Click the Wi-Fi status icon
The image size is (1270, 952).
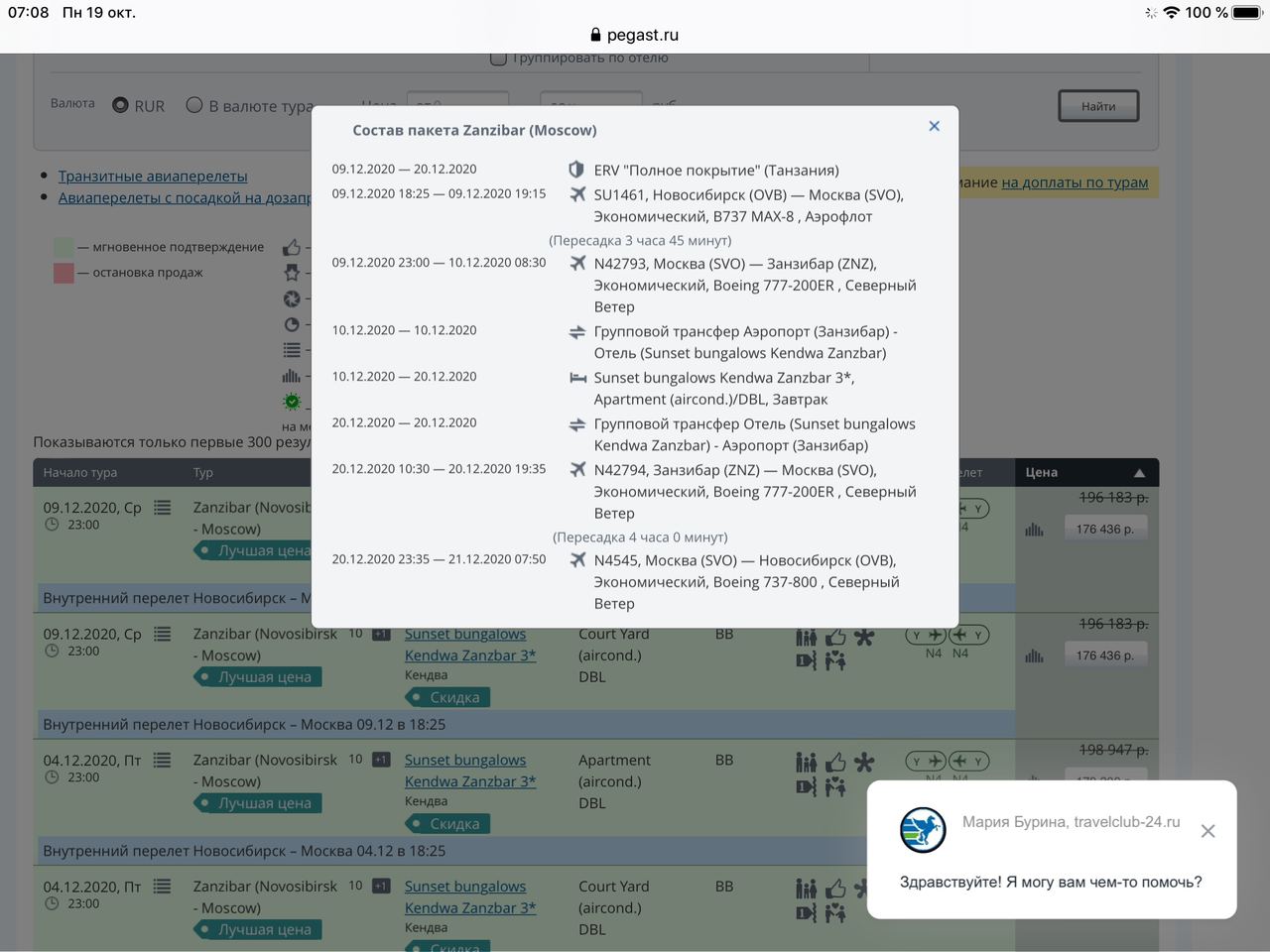click(x=1172, y=12)
